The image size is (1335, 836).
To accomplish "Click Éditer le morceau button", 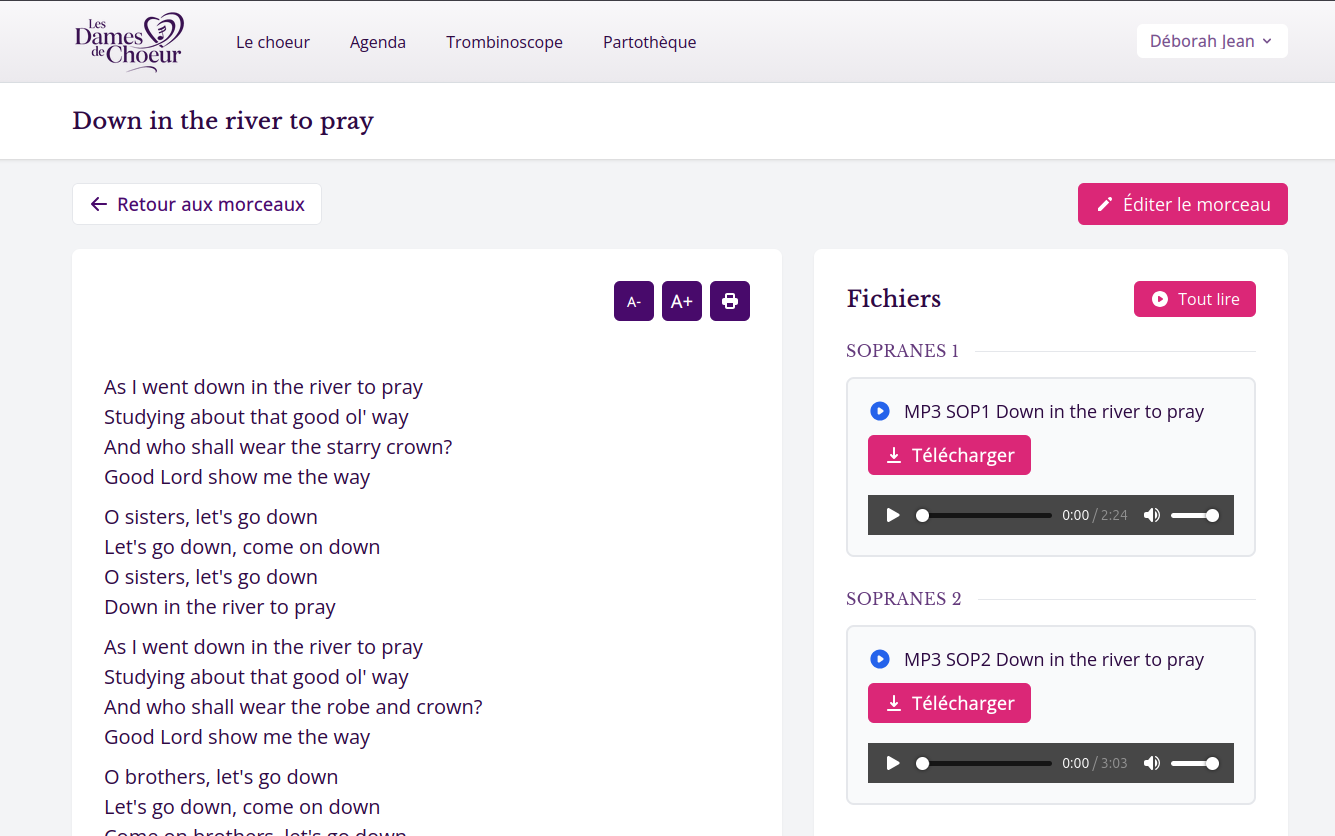I will [x=1182, y=204].
